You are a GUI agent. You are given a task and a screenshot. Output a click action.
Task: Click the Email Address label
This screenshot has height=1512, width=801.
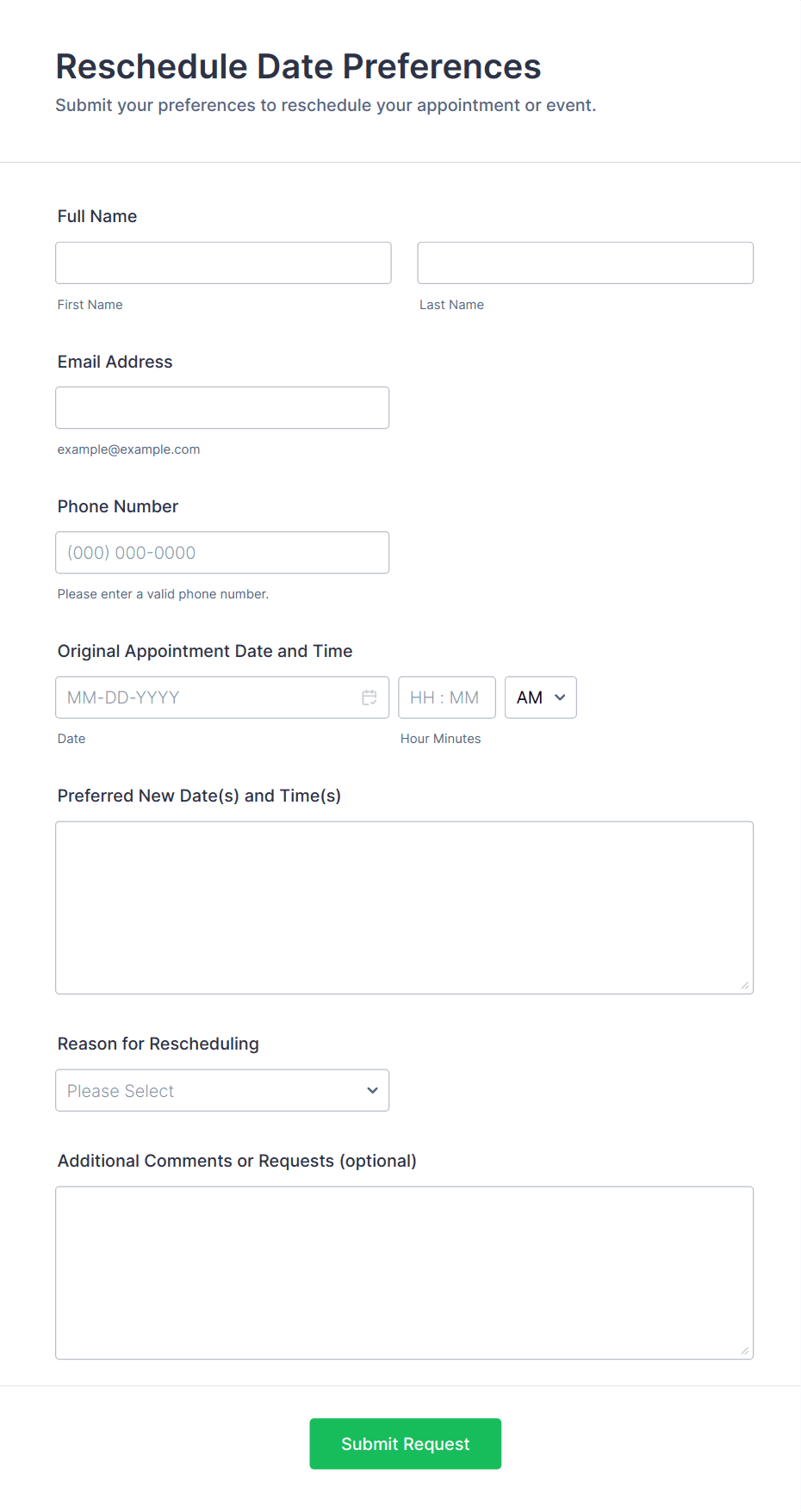(x=115, y=362)
